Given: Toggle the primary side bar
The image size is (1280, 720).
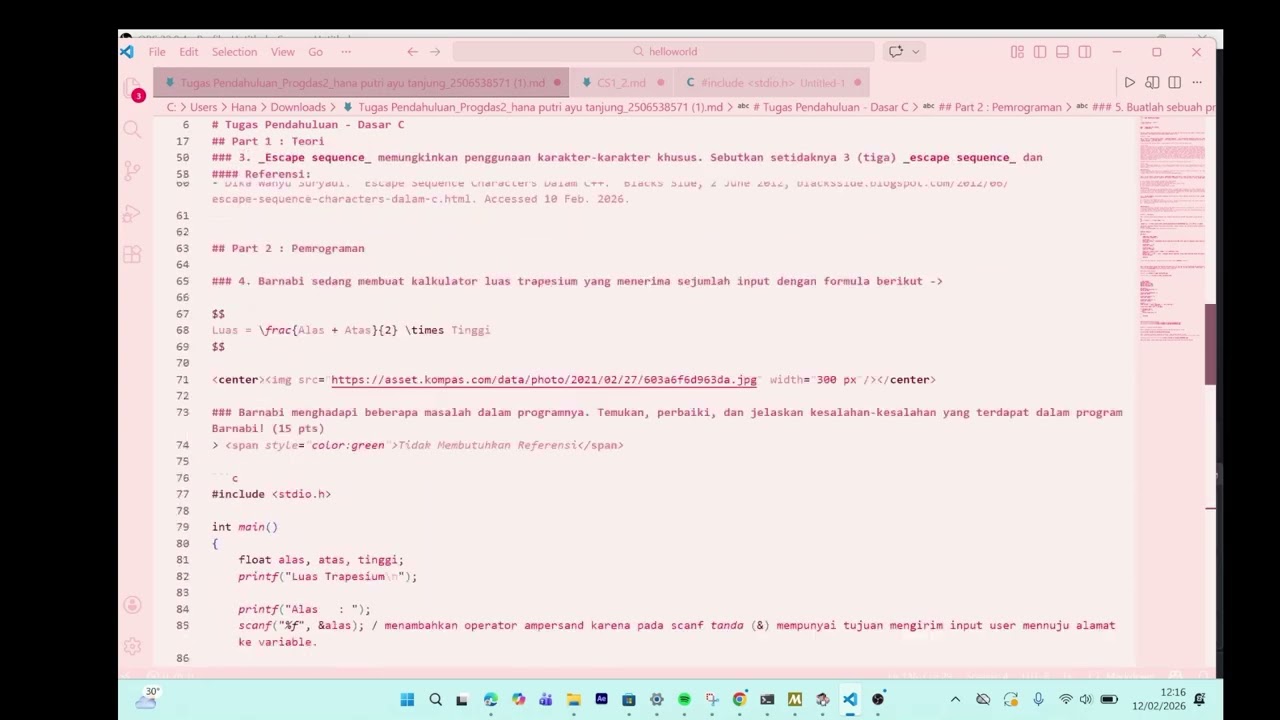Looking at the screenshot, I should (x=1040, y=52).
